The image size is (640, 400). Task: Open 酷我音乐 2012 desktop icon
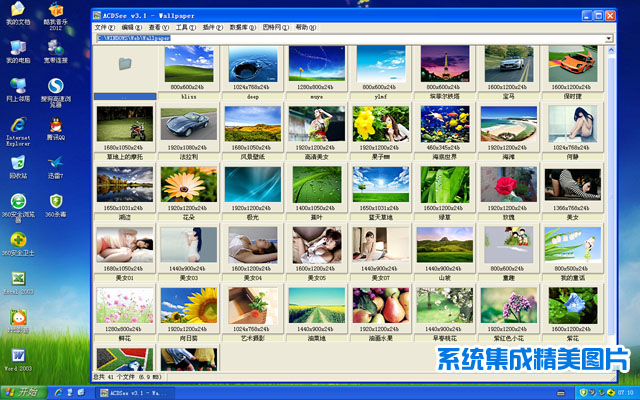point(56,16)
